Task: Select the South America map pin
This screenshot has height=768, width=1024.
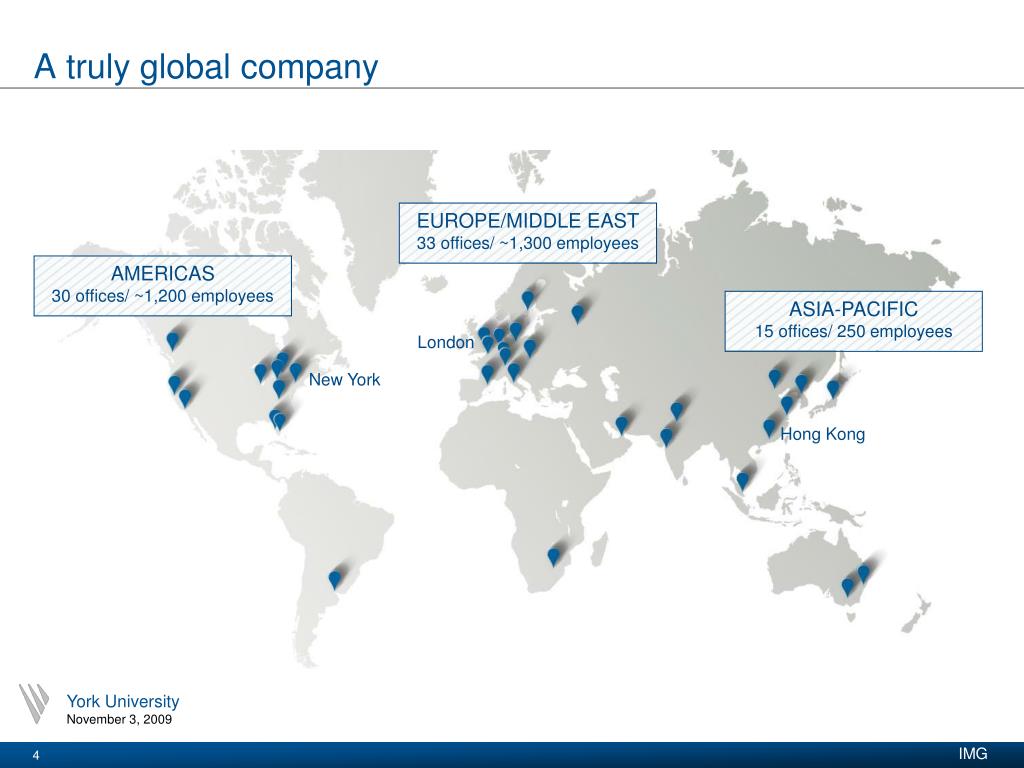Action: [x=334, y=579]
